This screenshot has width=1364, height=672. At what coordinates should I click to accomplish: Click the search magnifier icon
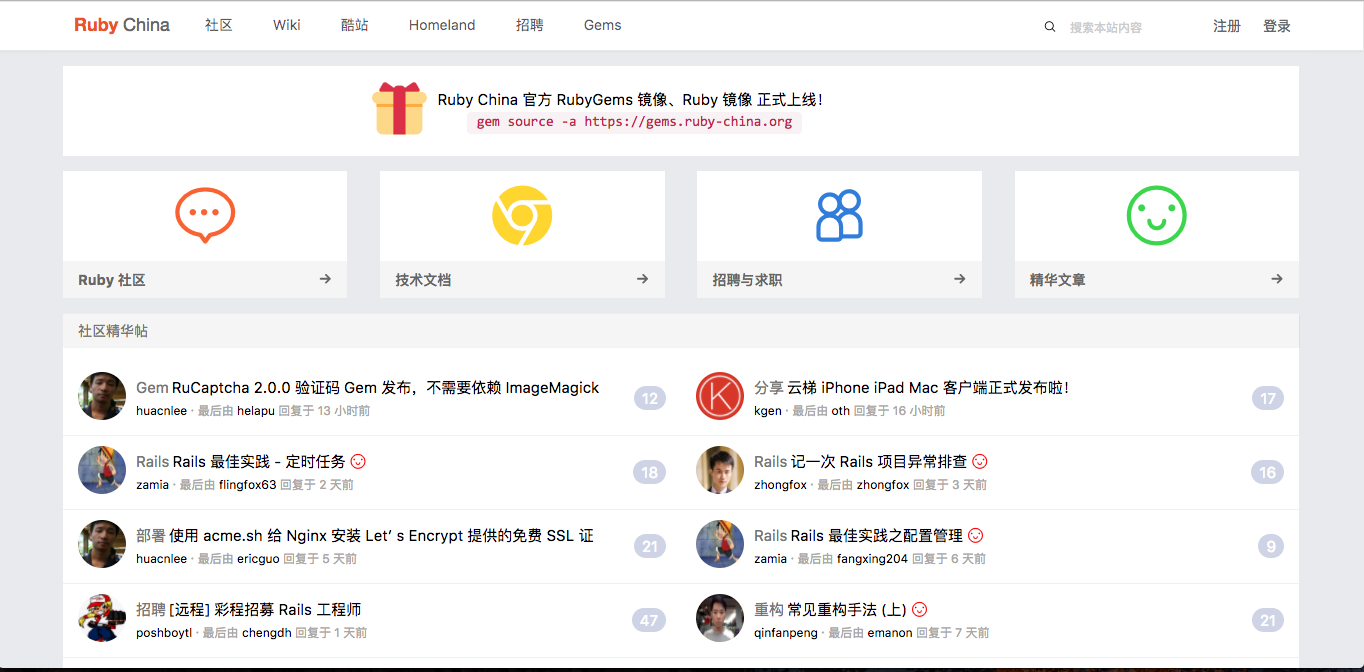(x=1050, y=27)
